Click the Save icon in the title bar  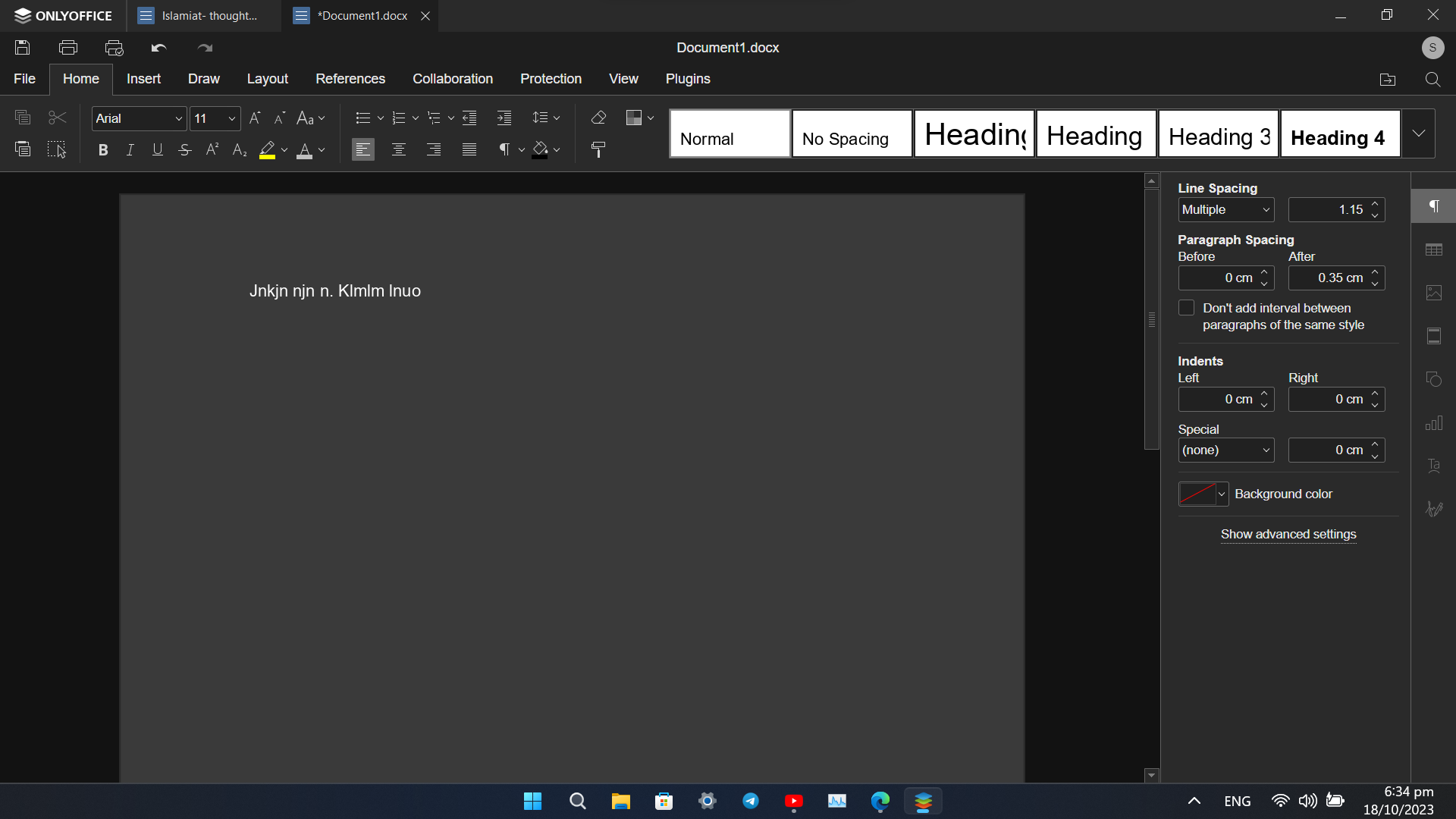pyautogui.click(x=23, y=48)
